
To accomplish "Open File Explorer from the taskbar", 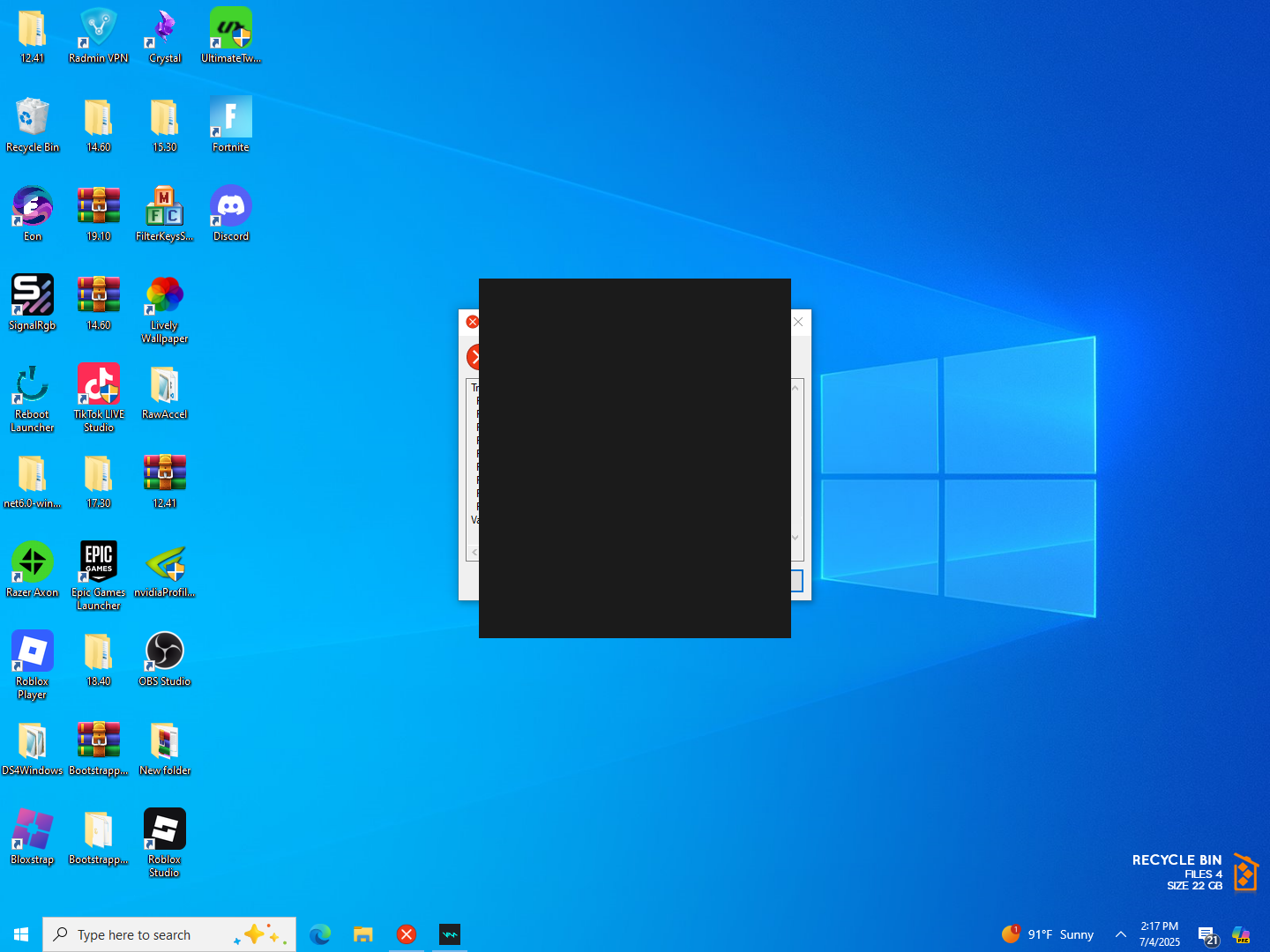I will click(x=363, y=934).
